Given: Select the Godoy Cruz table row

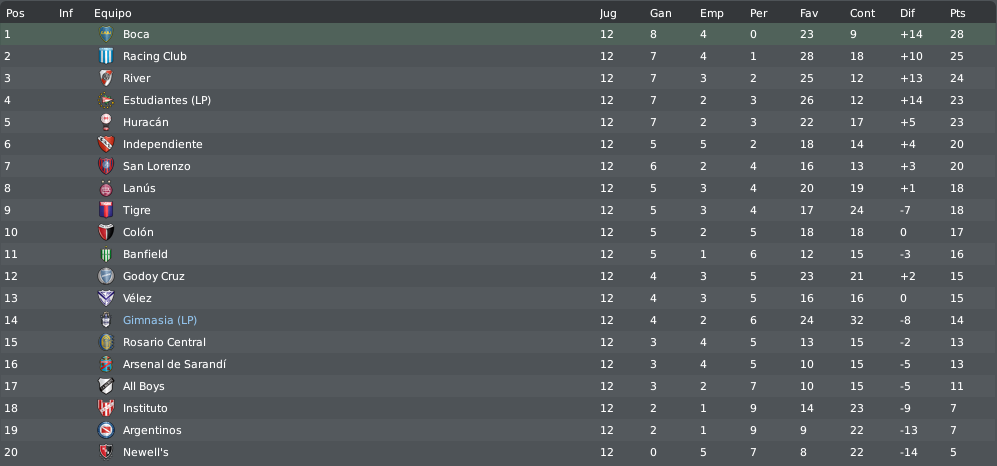Looking at the screenshot, I should 498,276.
